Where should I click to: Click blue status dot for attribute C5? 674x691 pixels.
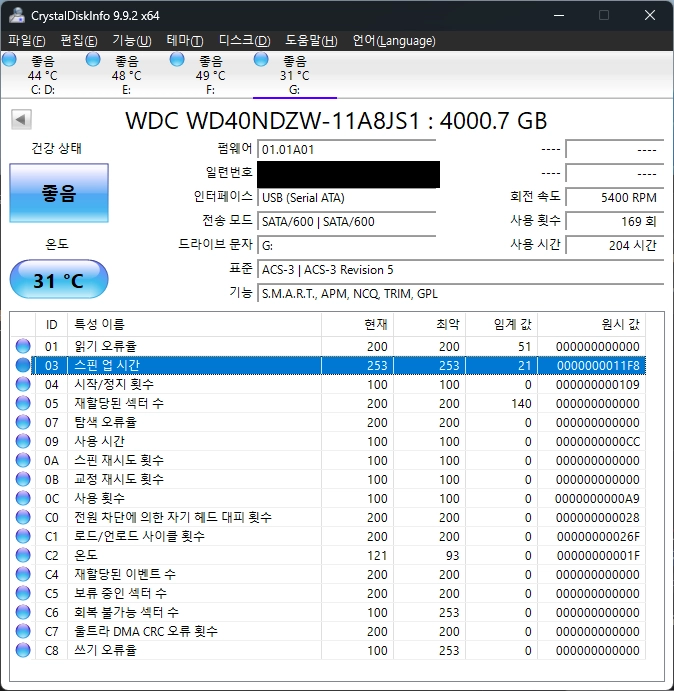tap(23, 593)
